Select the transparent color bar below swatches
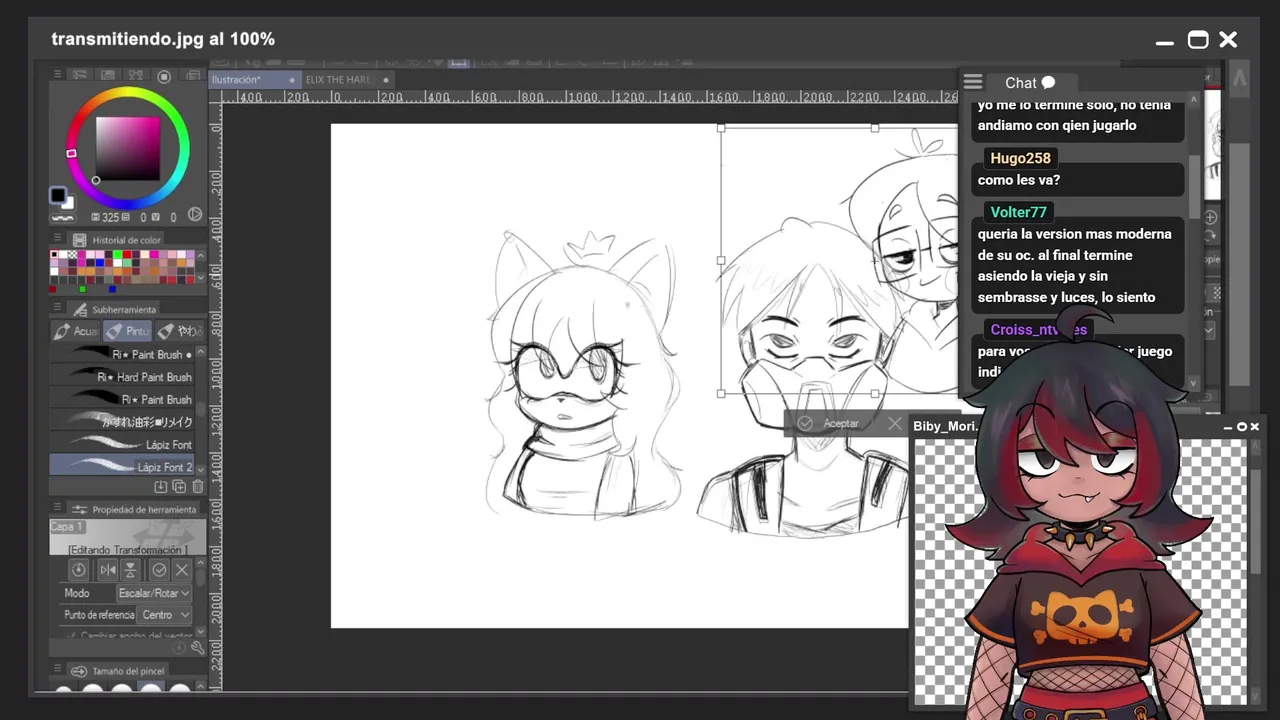The width and height of the screenshot is (1280, 720). tap(62, 217)
